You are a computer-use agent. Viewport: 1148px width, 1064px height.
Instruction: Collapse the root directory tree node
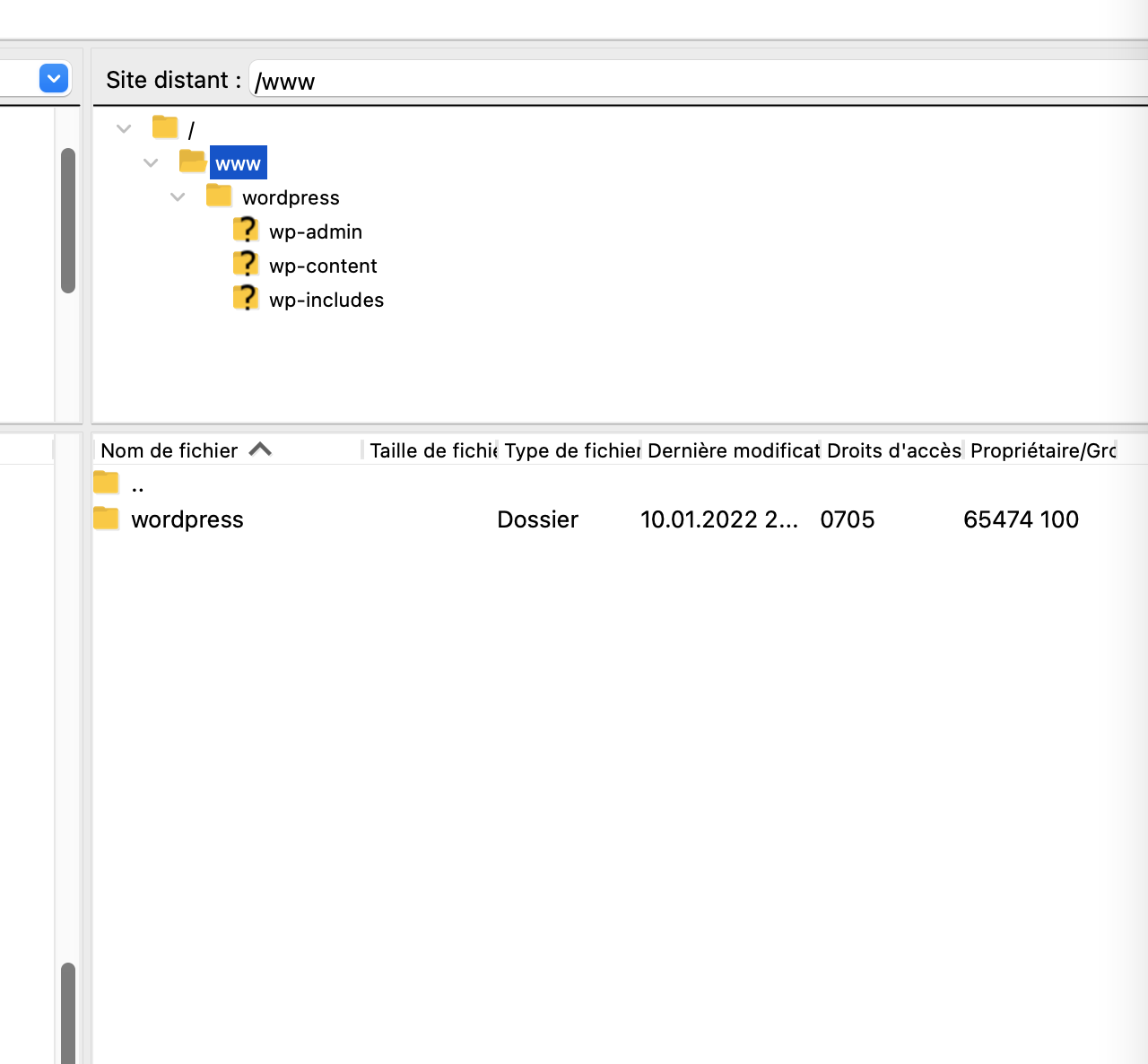pyautogui.click(x=124, y=129)
